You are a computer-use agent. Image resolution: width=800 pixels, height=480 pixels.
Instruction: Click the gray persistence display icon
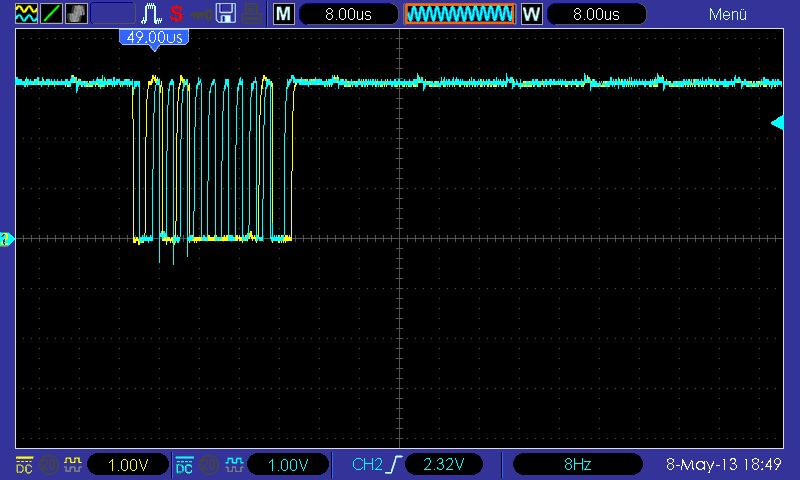pyautogui.click(x=76, y=14)
